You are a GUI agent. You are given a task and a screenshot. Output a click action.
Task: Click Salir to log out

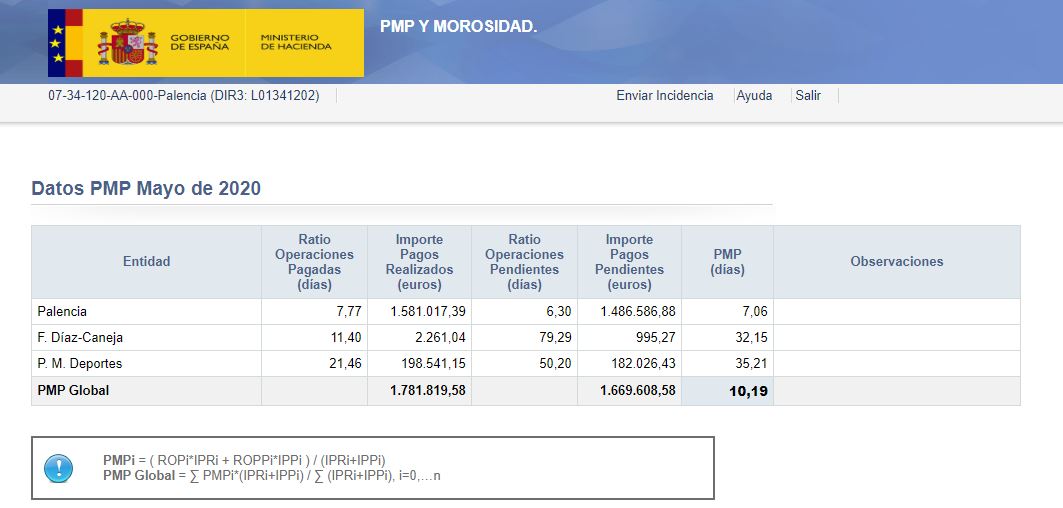point(808,96)
